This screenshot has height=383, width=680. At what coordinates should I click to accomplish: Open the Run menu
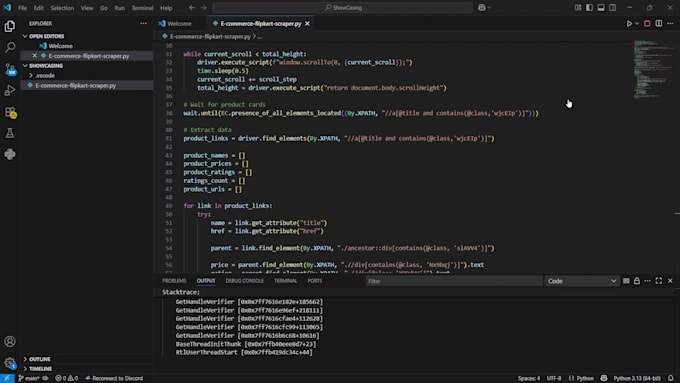(119, 8)
